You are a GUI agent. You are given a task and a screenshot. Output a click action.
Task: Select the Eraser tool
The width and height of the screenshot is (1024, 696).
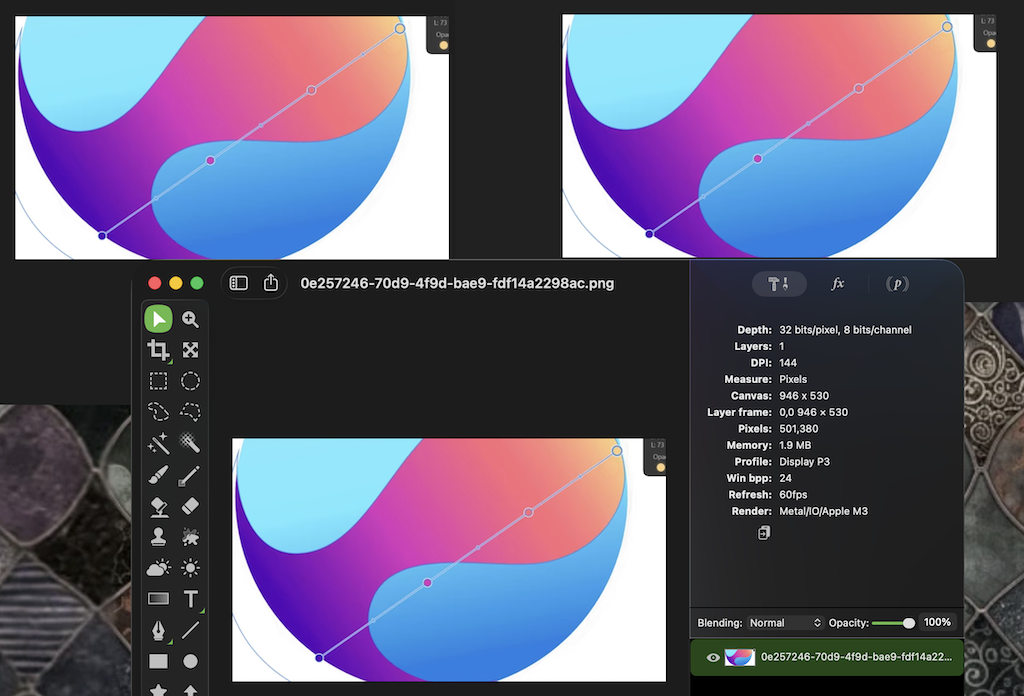(190, 506)
